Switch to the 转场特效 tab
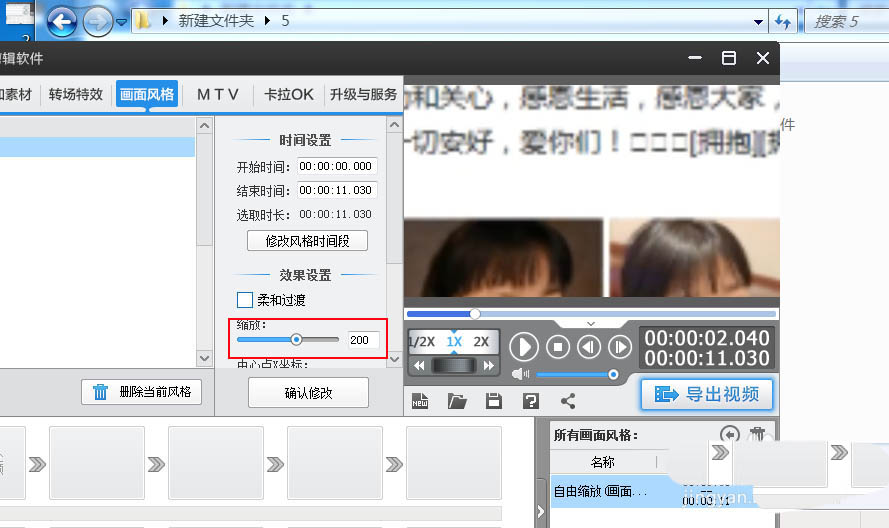The height and width of the screenshot is (528, 889). tap(75, 94)
